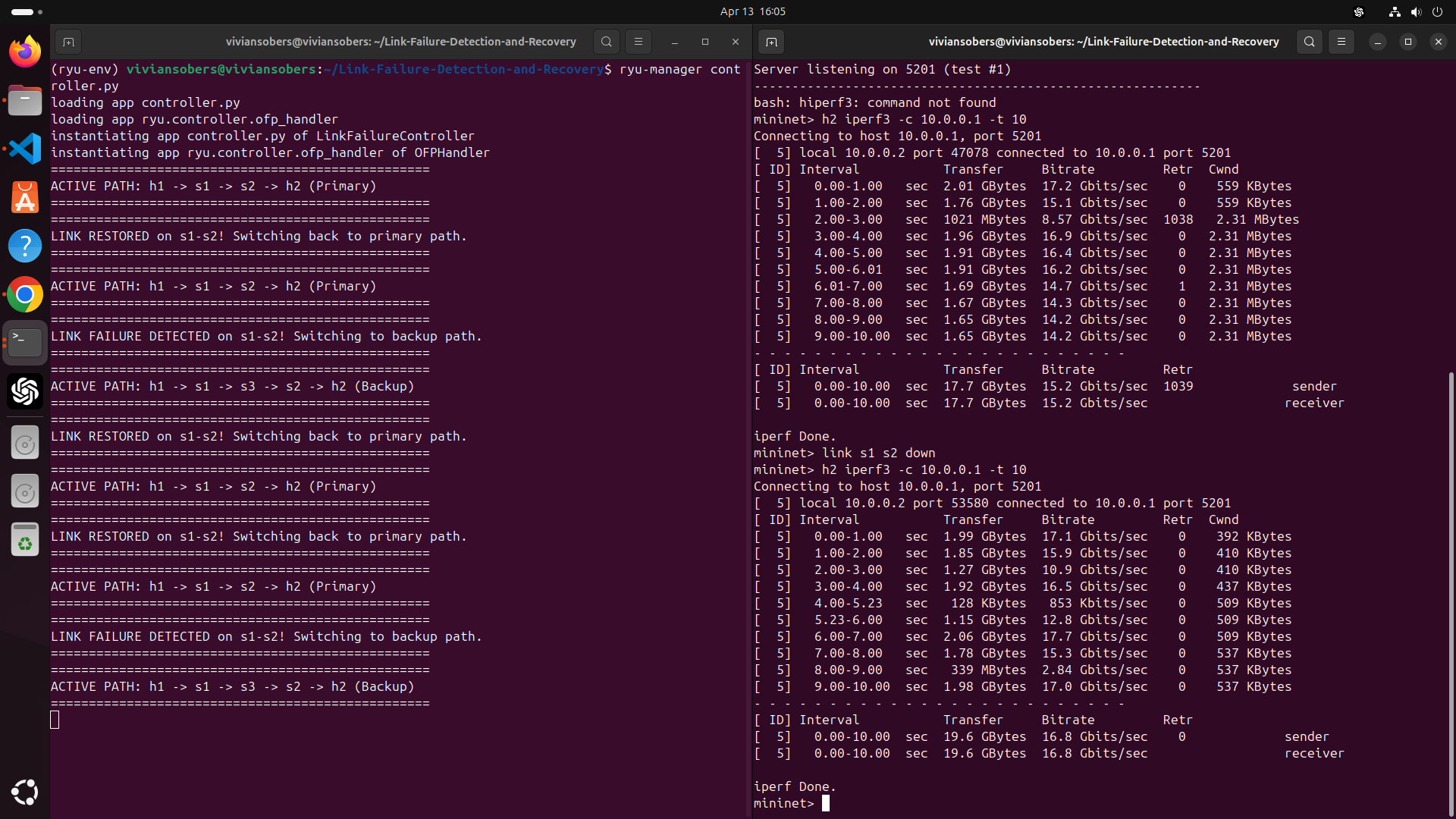Open the Firefox browser from the dock
The image size is (1456, 819).
click(25, 51)
